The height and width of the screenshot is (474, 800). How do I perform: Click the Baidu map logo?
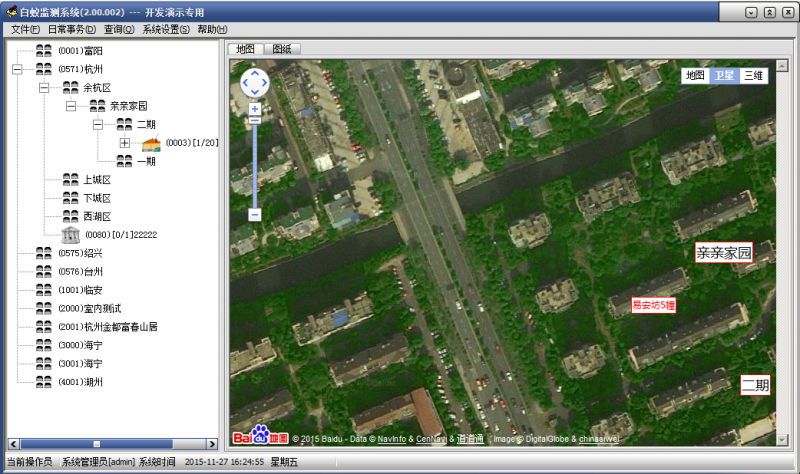tap(260, 435)
